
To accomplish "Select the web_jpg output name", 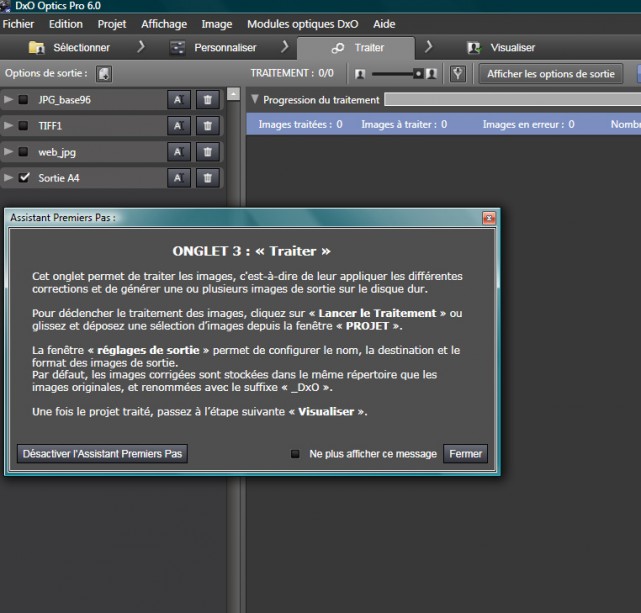I will [57, 152].
